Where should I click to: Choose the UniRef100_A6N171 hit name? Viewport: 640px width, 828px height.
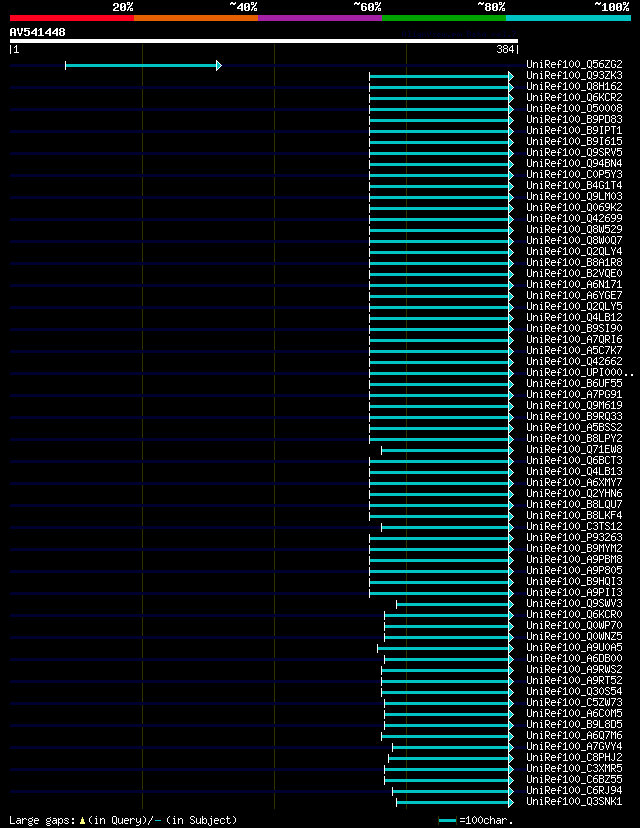[574, 285]
